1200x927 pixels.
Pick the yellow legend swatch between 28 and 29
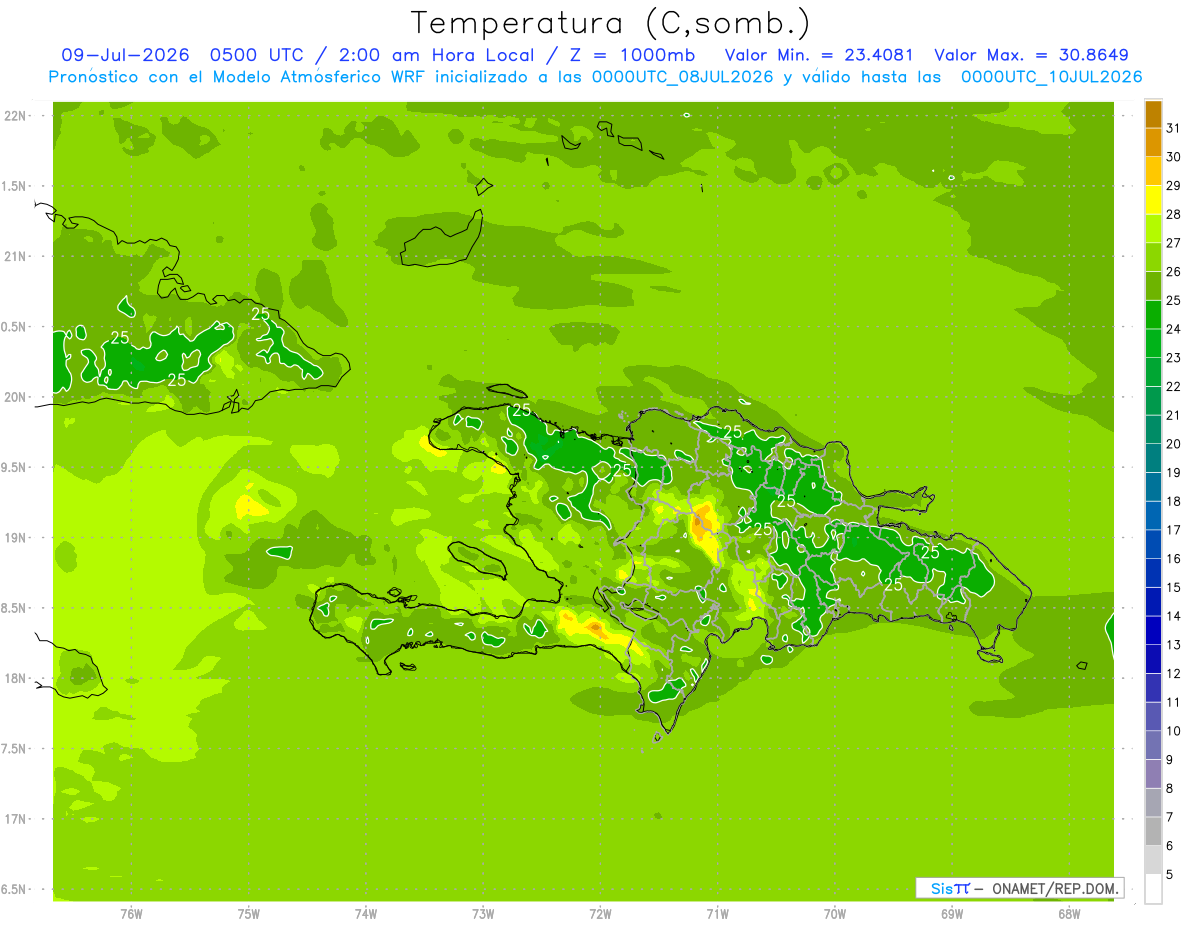click(x=1153, y=200)
